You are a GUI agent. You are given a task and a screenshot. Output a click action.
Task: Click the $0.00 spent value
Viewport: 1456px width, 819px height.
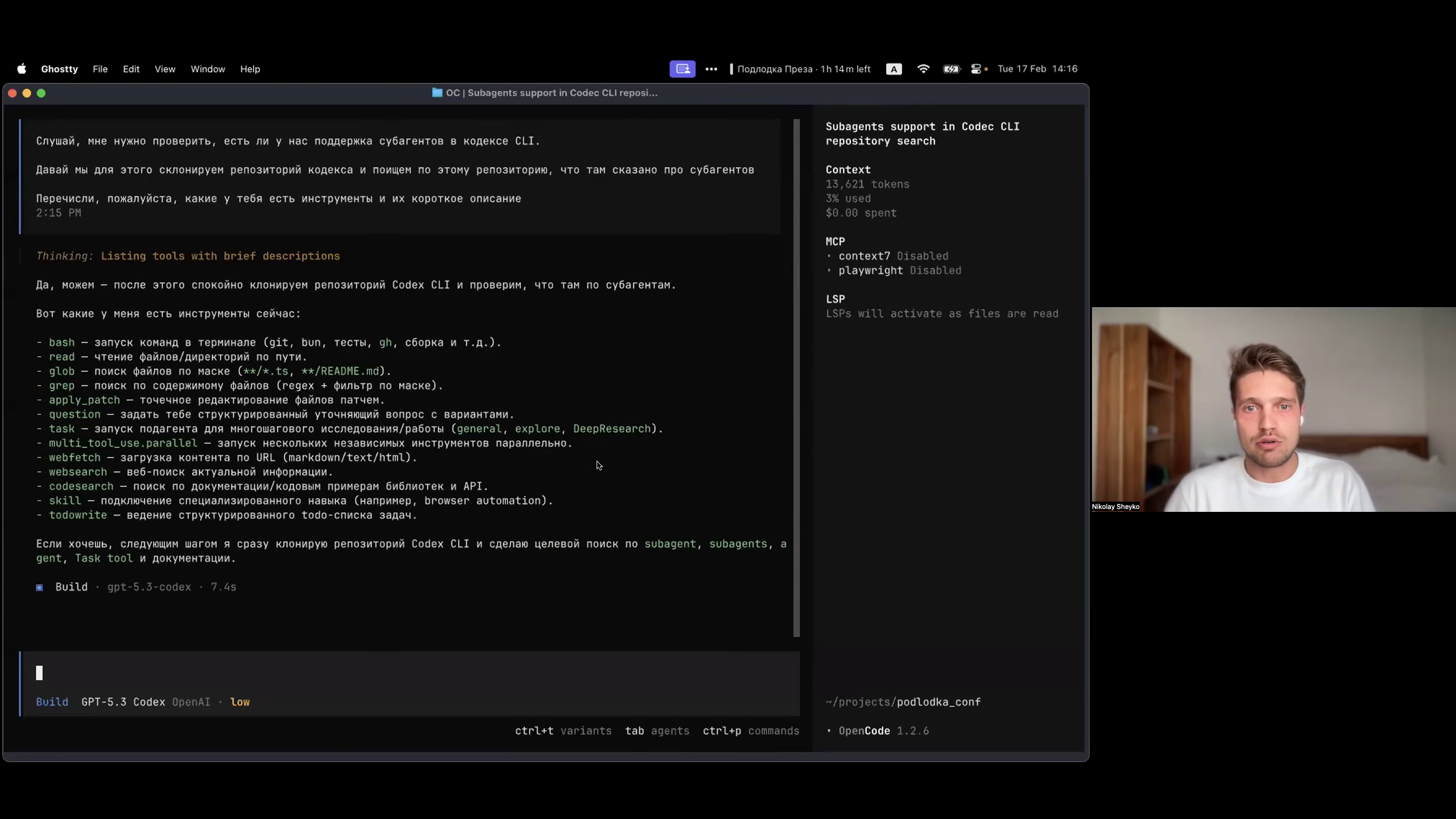point(861,213)
